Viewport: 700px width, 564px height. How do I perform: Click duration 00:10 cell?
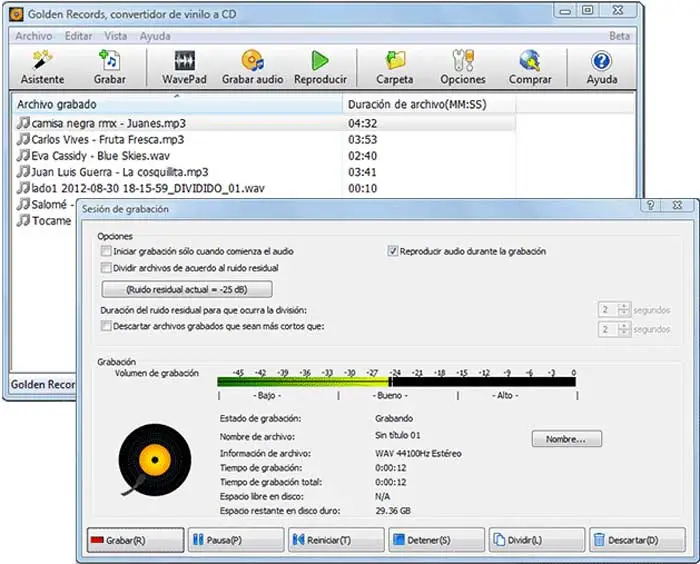click(362, 188)
